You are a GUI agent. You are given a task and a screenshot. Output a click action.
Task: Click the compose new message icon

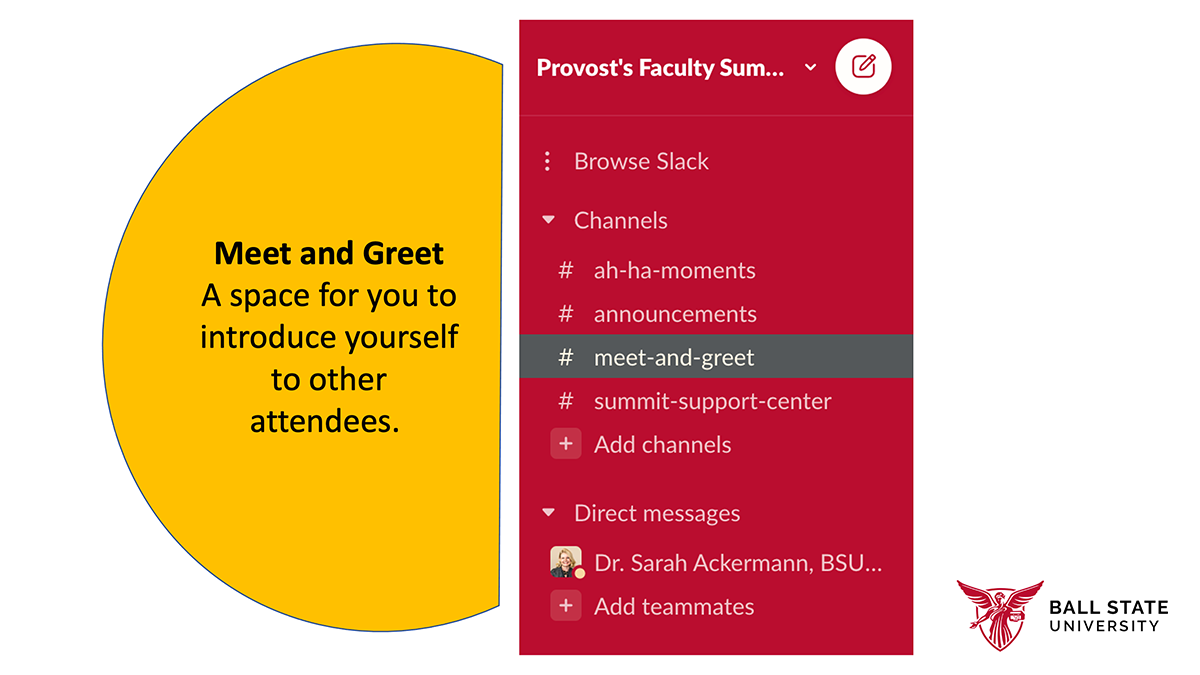pos(863,67)
